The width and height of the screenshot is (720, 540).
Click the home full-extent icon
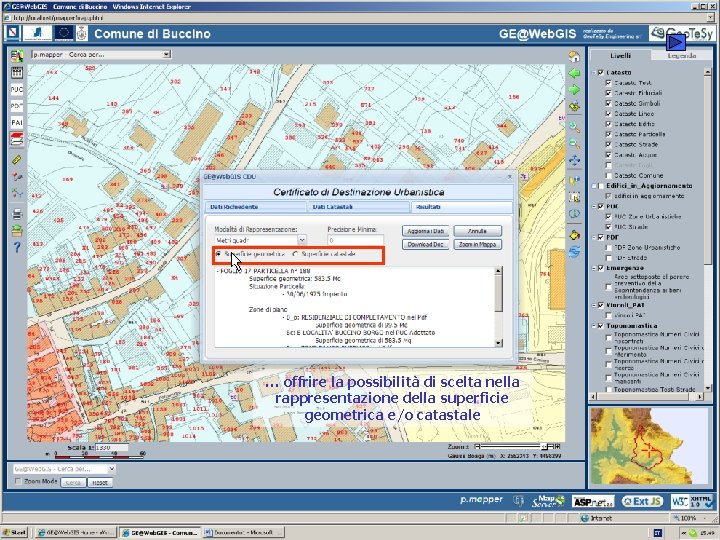click(574, 57)
